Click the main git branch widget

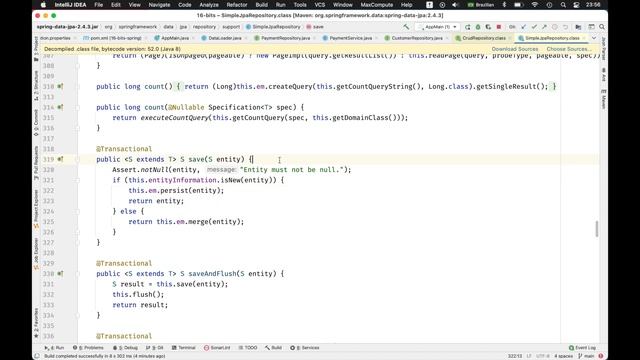coord(586,356)
